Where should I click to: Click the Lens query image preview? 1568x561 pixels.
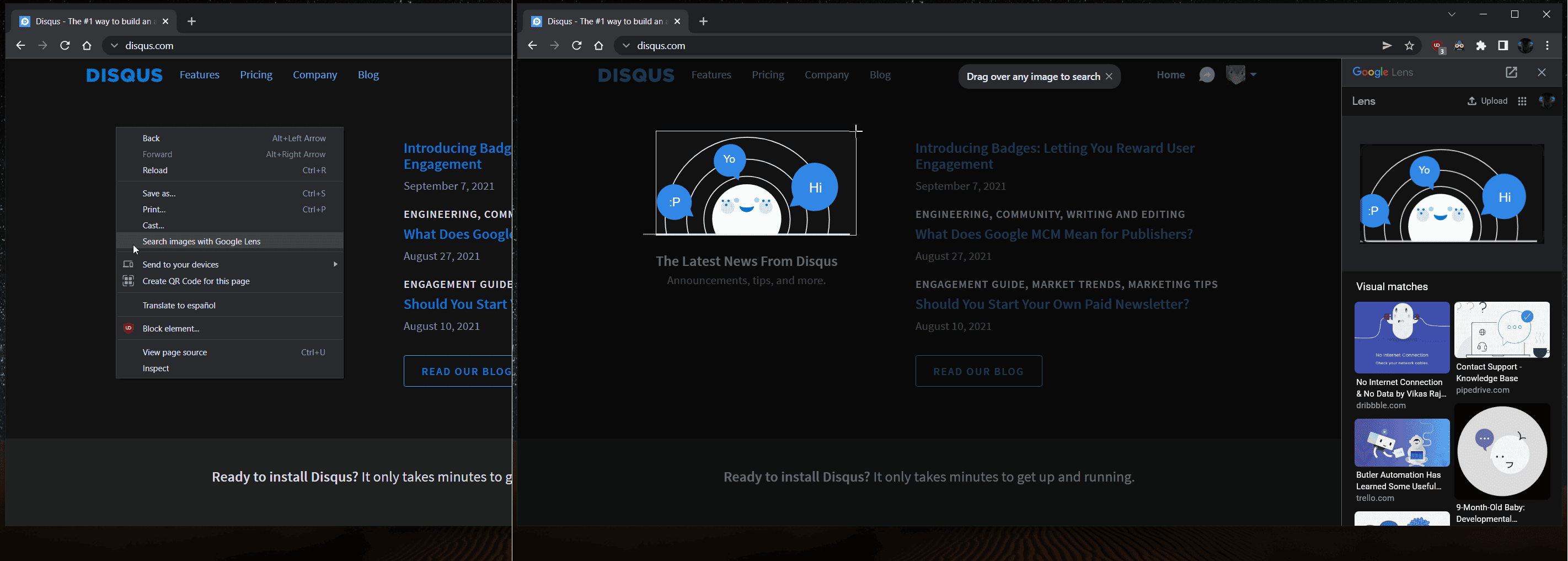pyautogui.click(x=1452, y=194)
